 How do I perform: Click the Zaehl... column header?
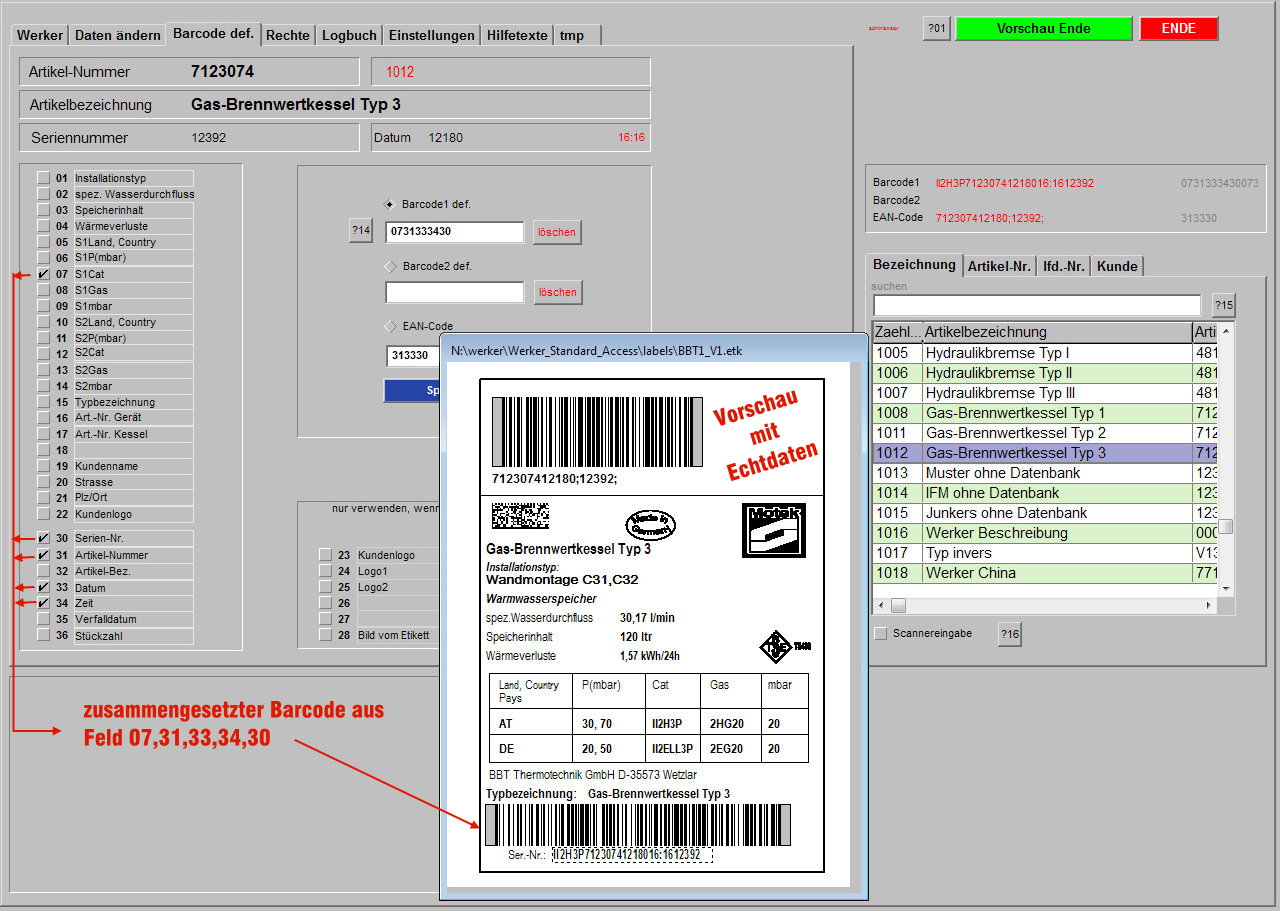tap(897, 332)
